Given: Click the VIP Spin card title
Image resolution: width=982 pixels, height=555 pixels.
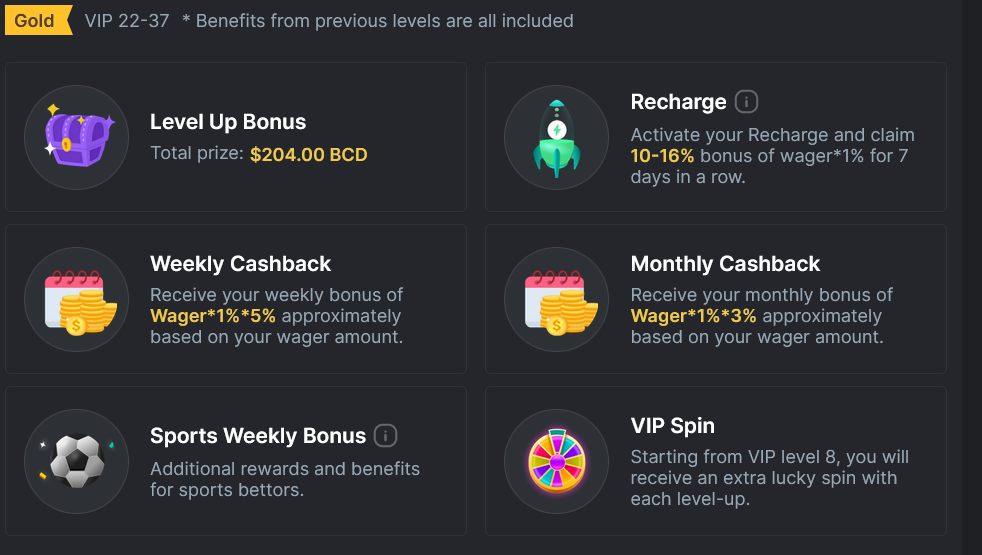Looking at the screenshot, I should 673,426.
